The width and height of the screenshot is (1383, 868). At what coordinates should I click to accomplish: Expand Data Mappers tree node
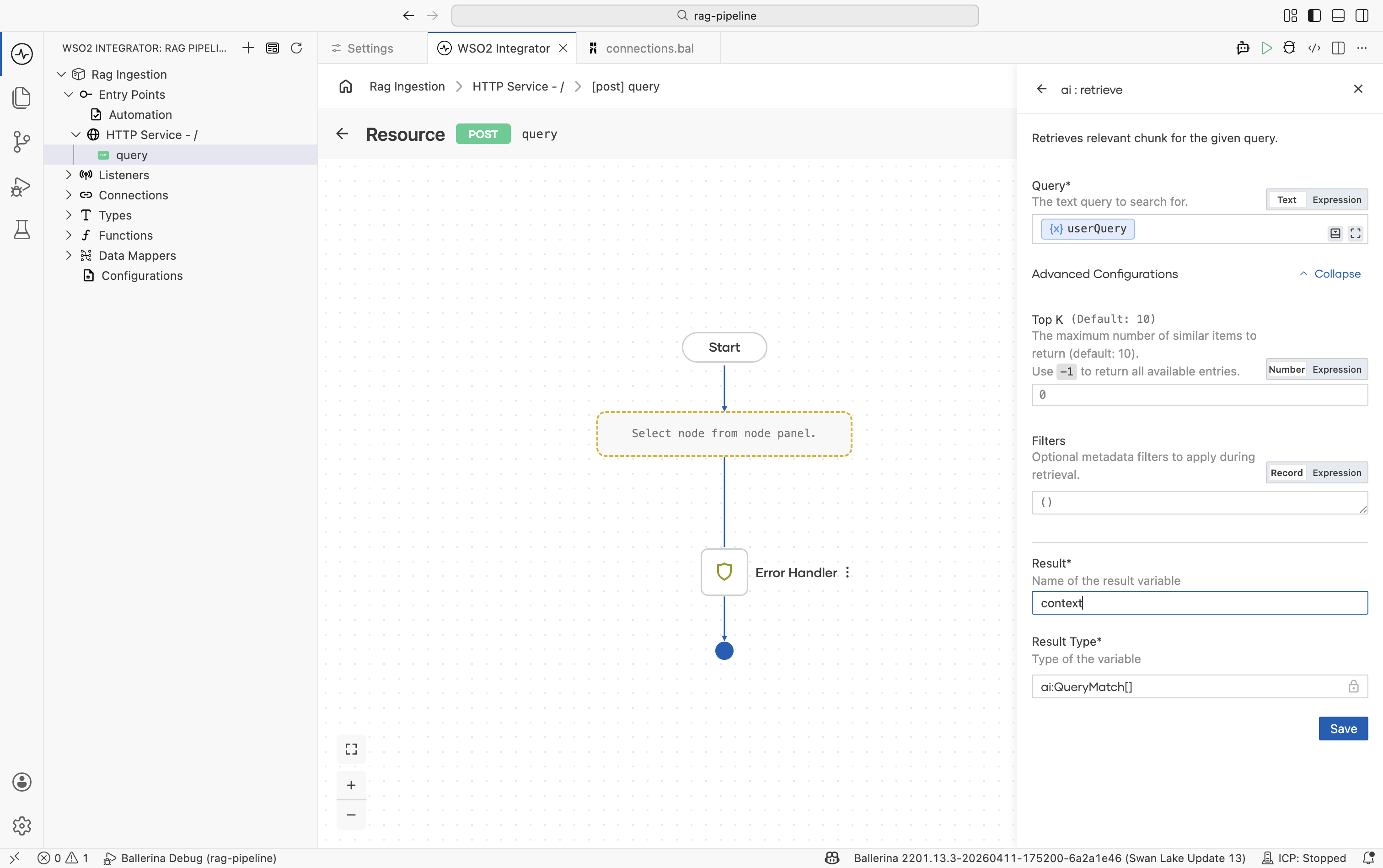69,256
